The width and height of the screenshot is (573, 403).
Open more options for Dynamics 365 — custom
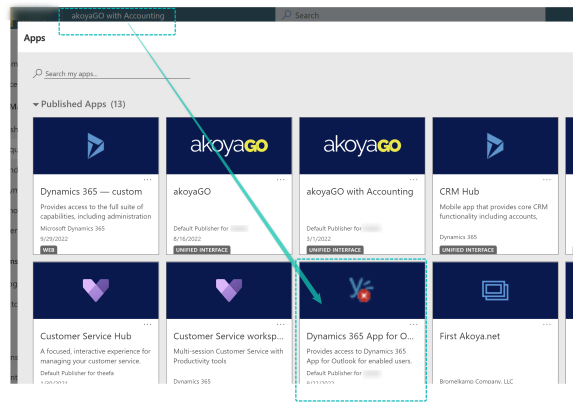147,179
